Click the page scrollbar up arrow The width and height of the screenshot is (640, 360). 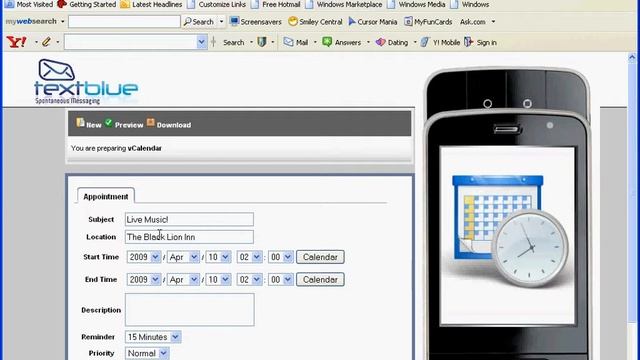point(632,58)
